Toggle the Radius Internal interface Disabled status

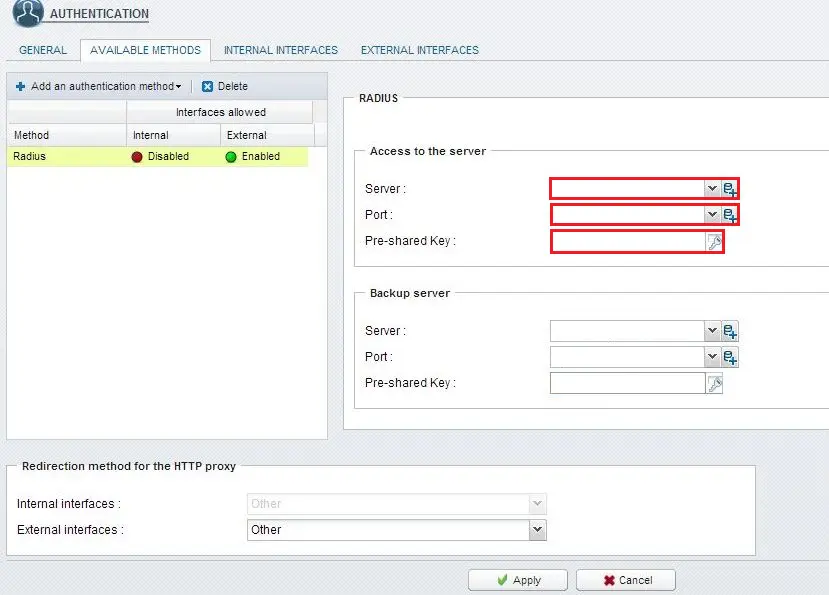160,157
